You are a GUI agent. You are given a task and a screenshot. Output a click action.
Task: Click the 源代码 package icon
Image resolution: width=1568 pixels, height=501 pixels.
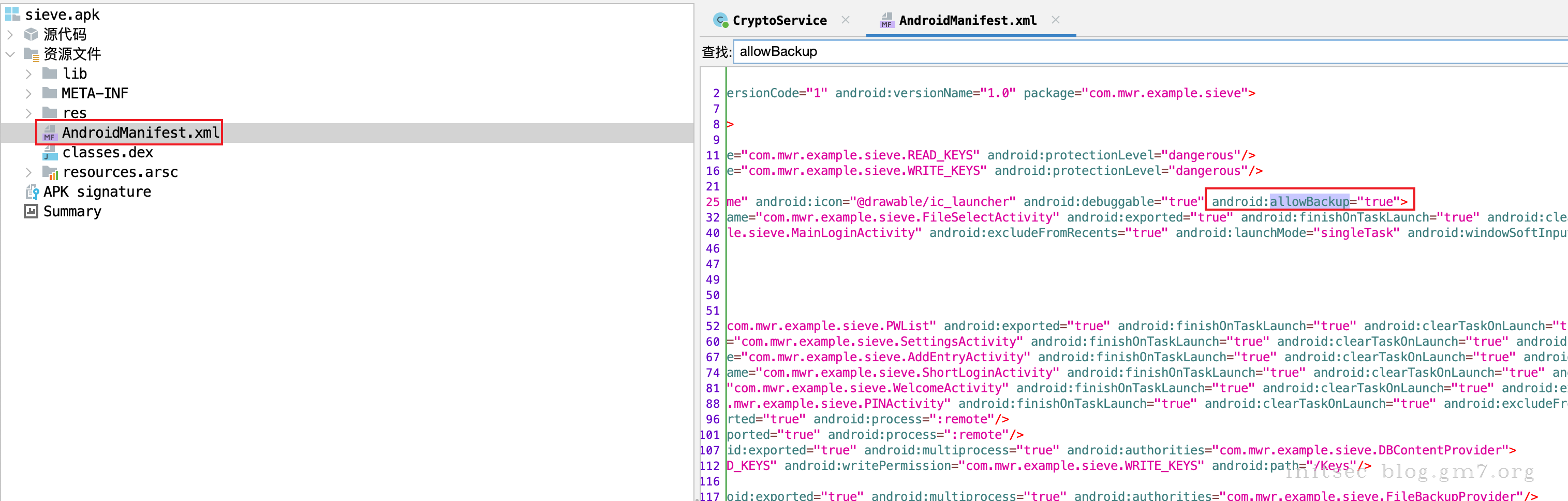tap(31, 34)
